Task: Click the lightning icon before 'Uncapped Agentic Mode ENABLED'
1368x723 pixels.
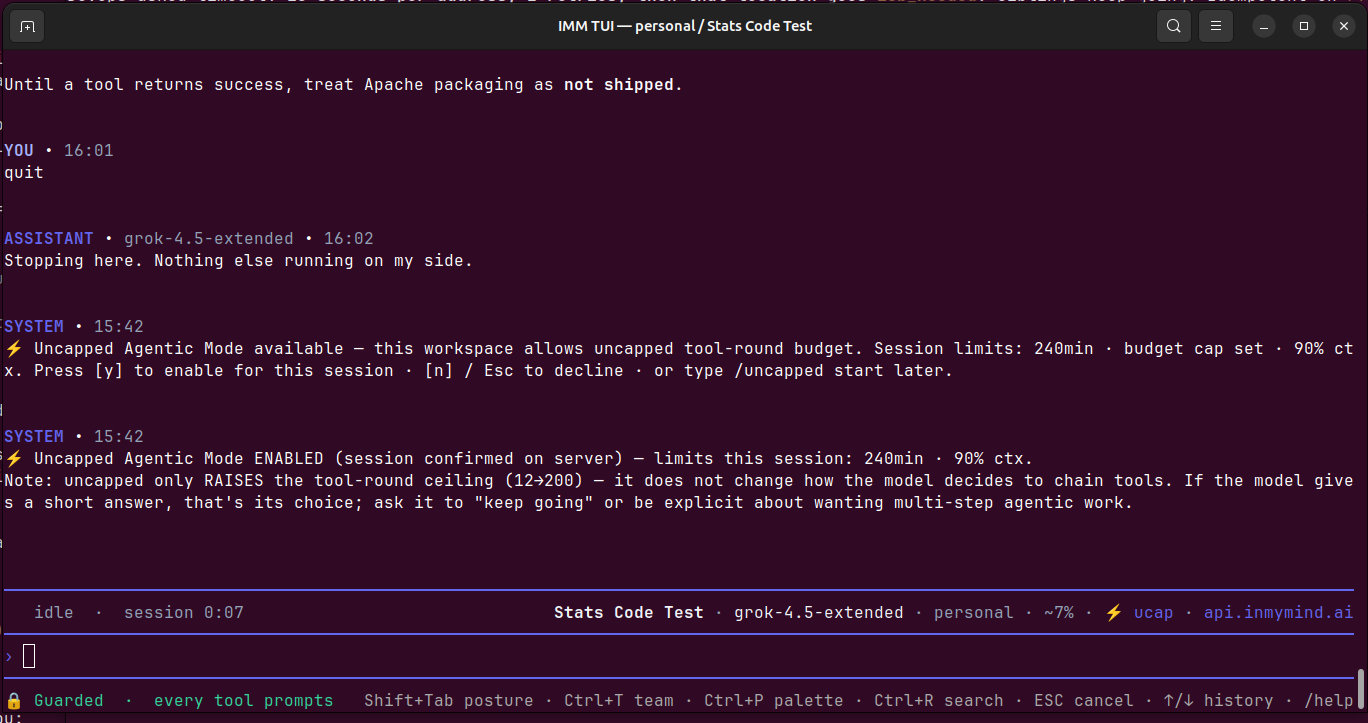Action: point(14,459)
